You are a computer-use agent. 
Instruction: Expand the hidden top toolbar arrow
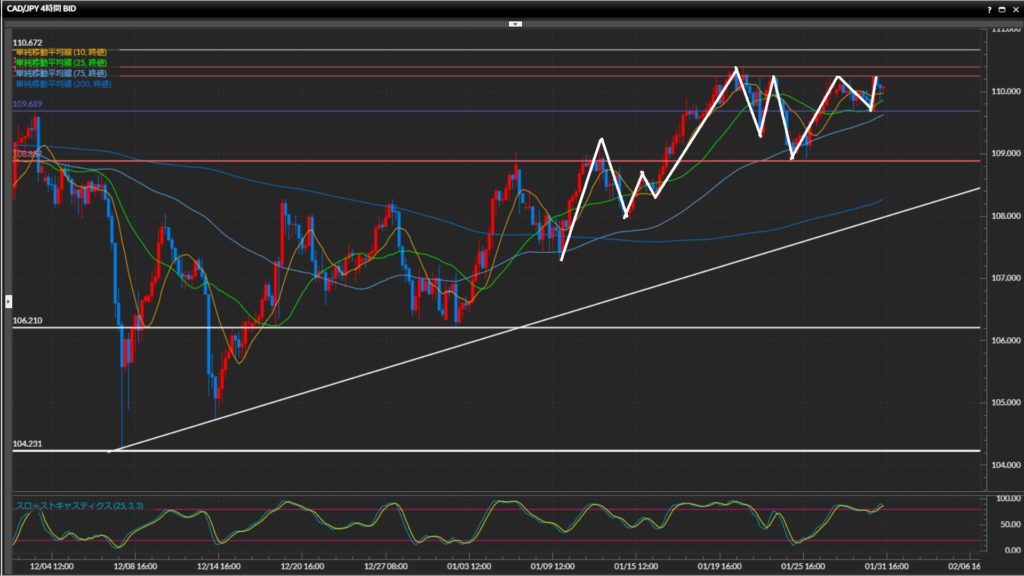[515, 22]
